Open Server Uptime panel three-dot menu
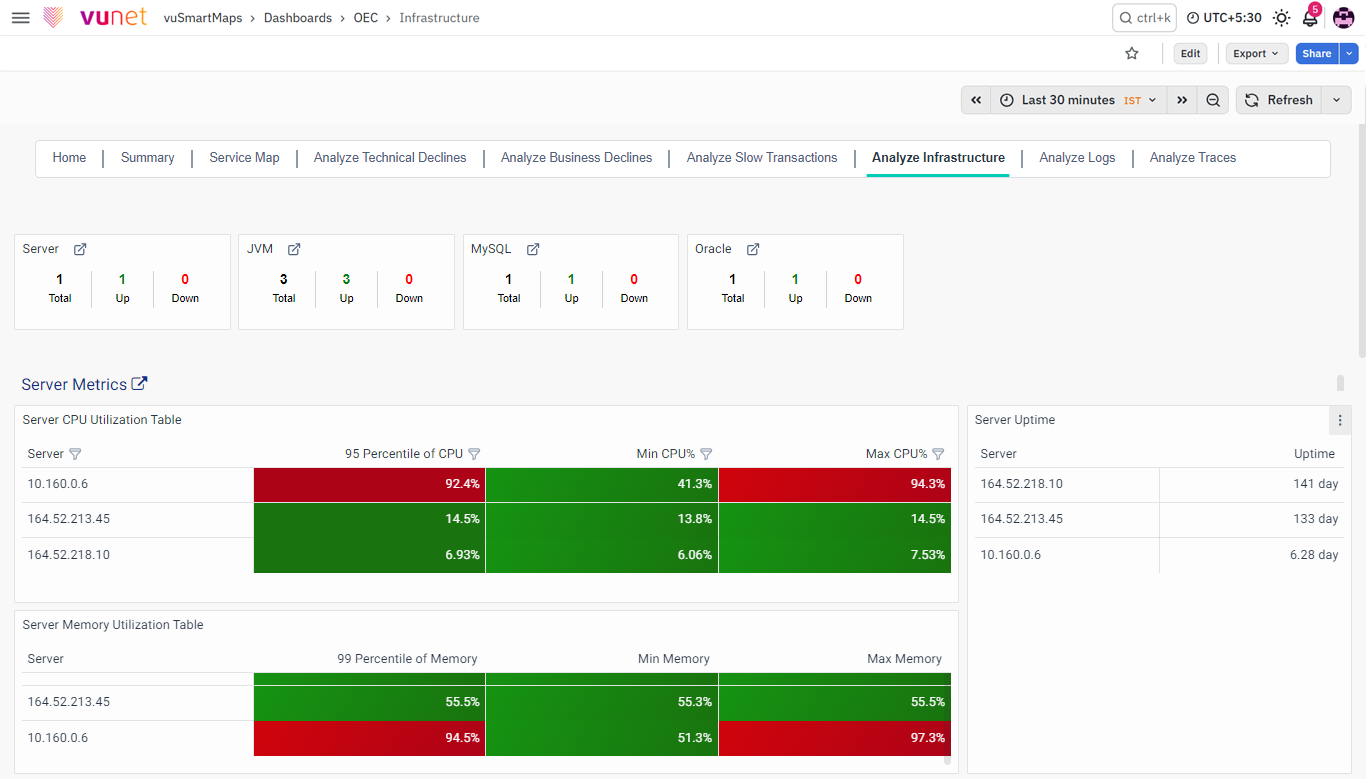1366x779 pixels. pyautogui.click(x=1340, y=420)
